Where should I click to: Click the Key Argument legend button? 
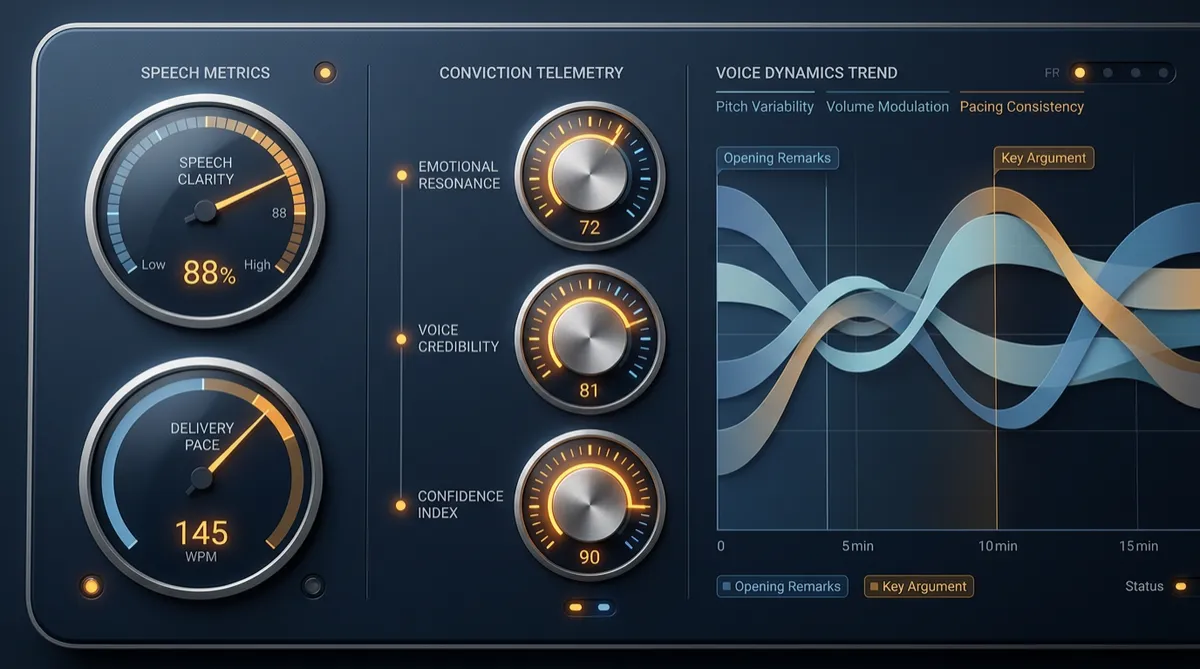click(x=918, y=587)
